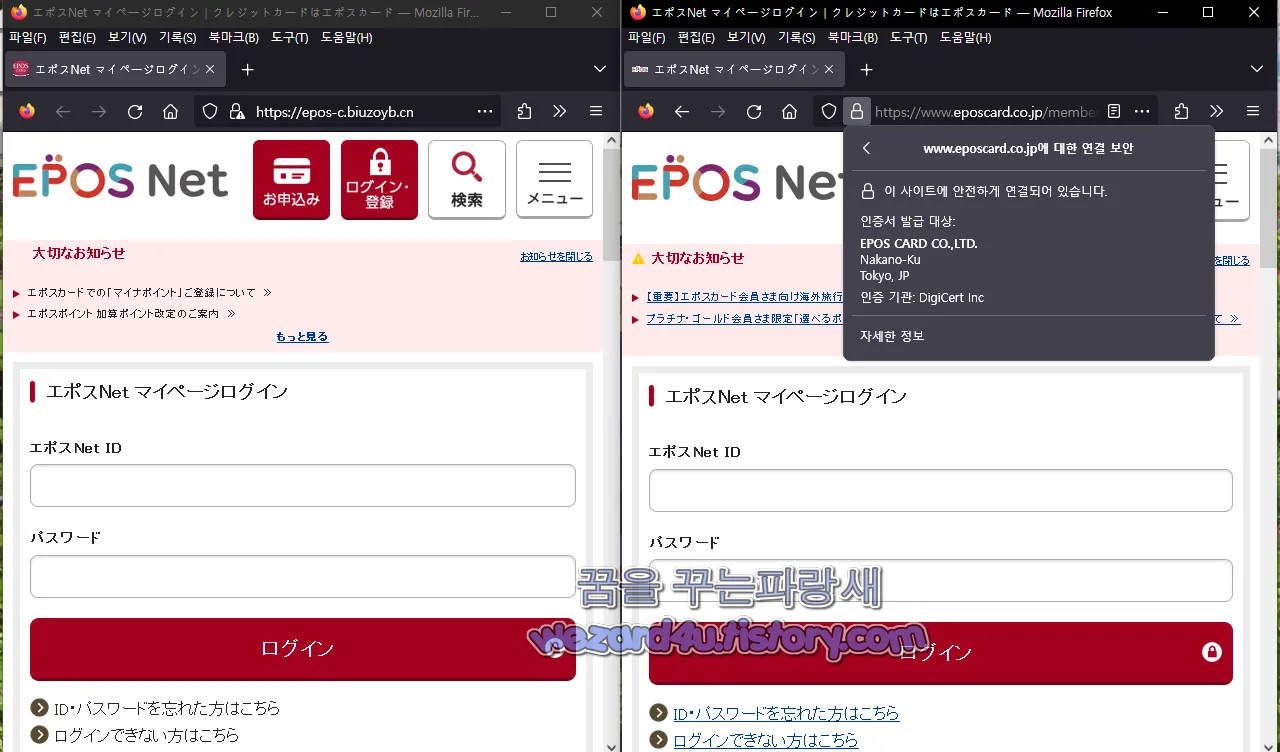Open page actions ellipsis in right window
1280x752 pixels.
pos(1142,112)
